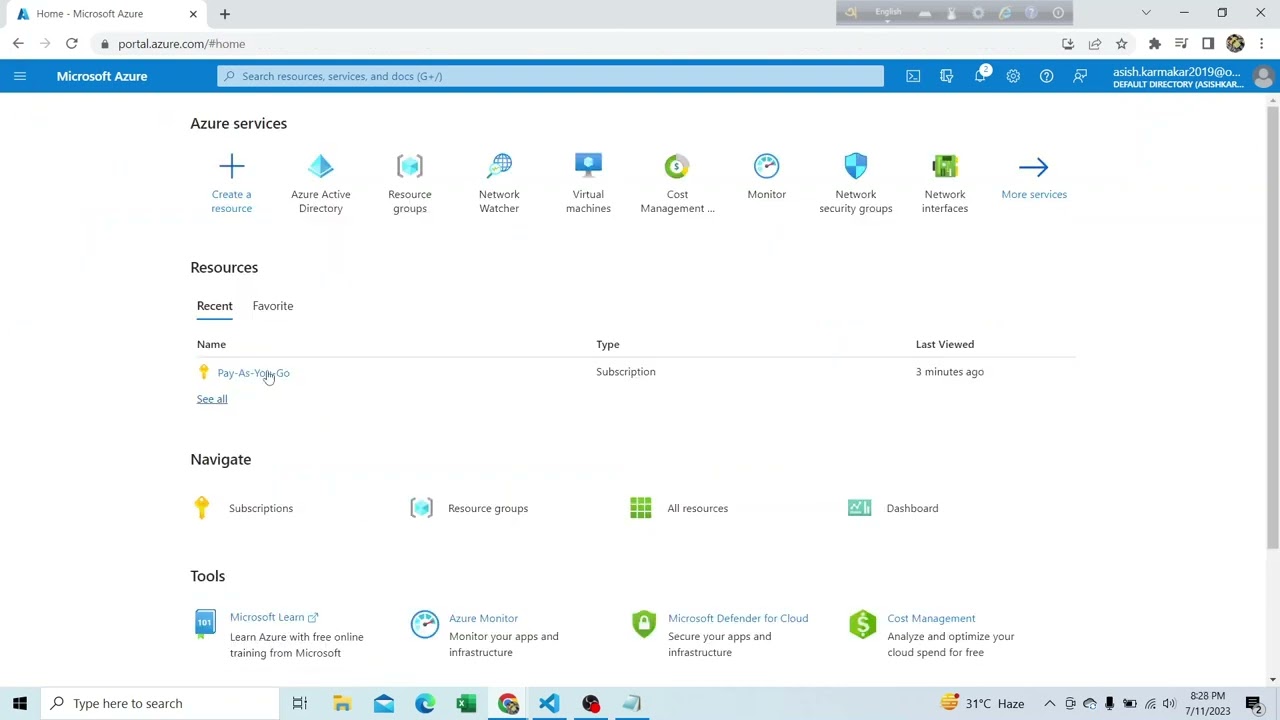Open the Pay-As-You-Go subscription link

253,373
